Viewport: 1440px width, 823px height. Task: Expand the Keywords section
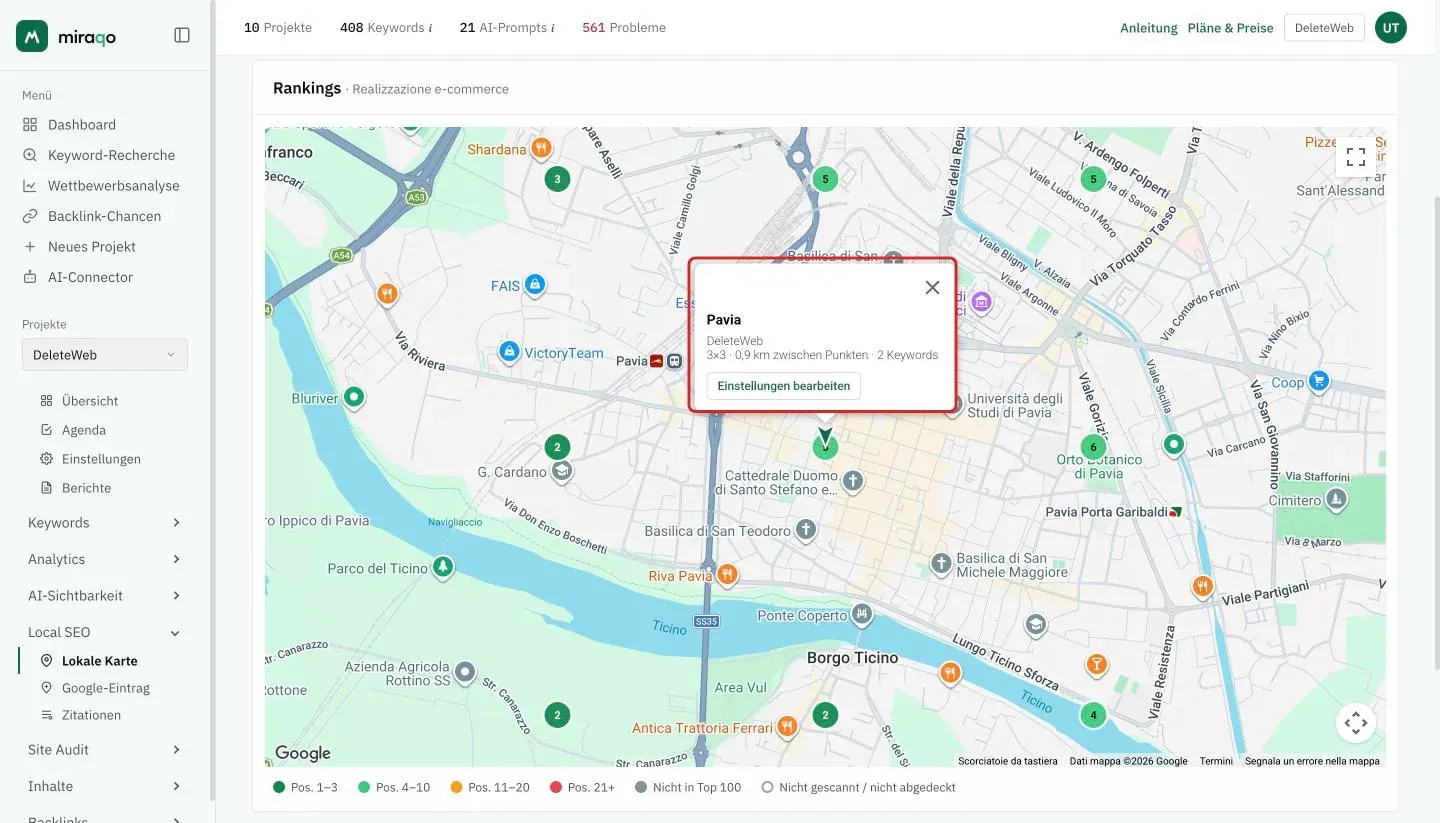[x=105, y=523]
